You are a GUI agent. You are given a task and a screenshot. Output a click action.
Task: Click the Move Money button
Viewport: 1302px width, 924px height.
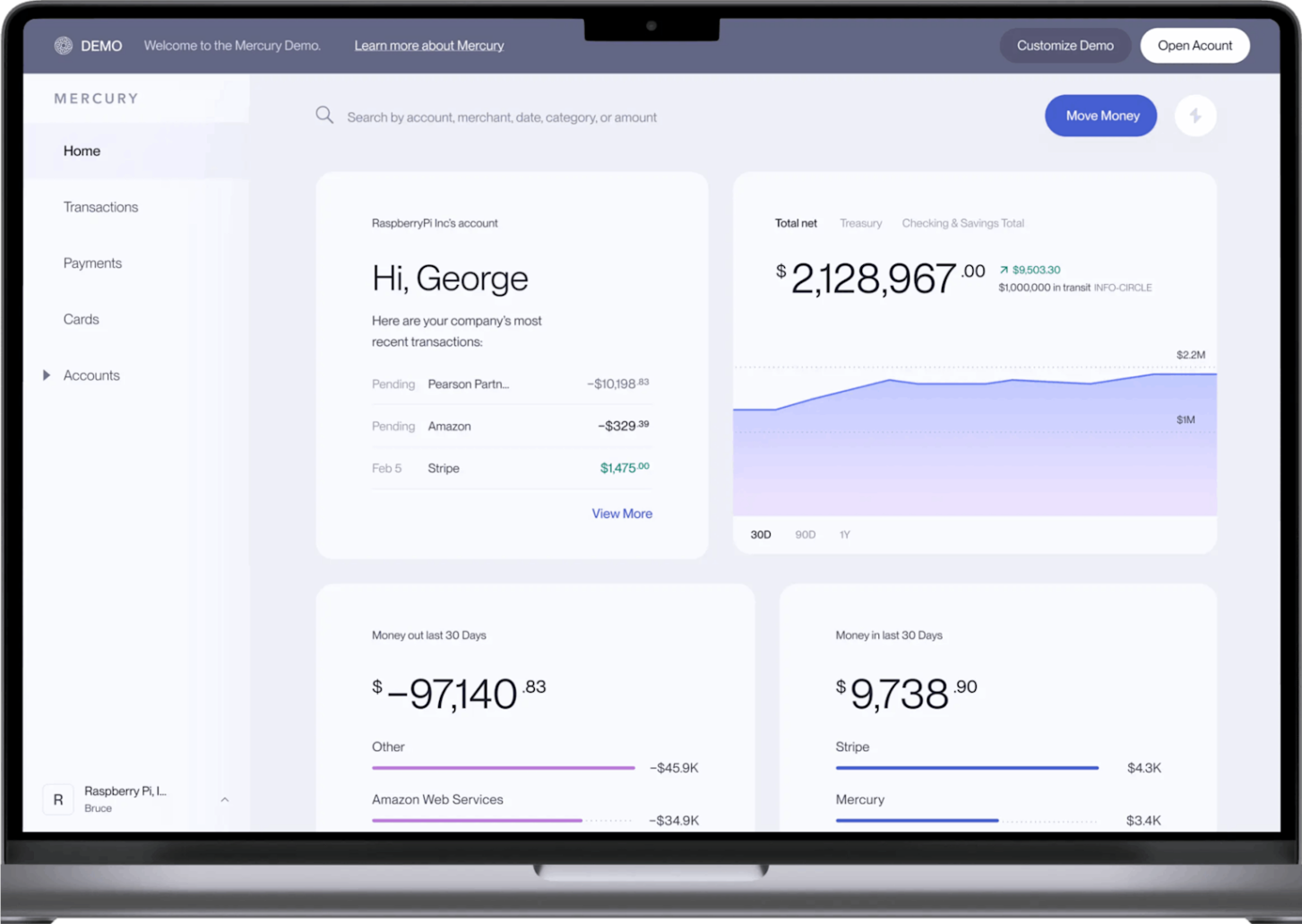(1100, 116)
